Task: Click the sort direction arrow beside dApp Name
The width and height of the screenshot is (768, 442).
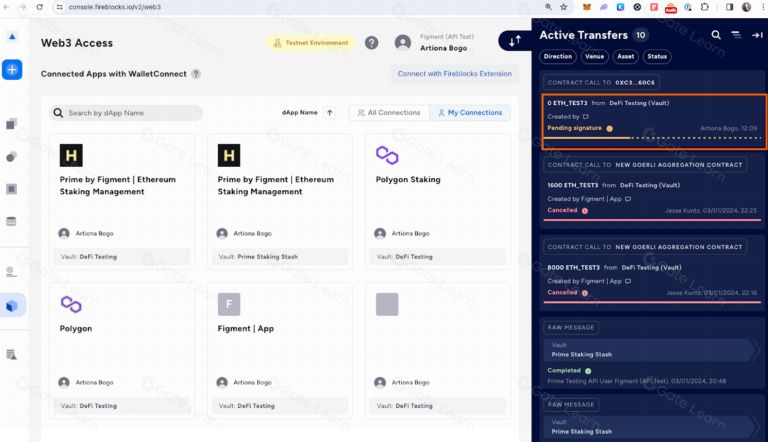Action: click(x=330, y=113)
